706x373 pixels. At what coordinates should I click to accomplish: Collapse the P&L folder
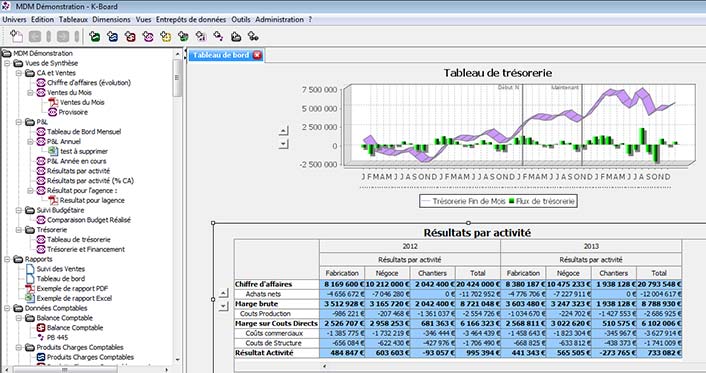[19, 122]
